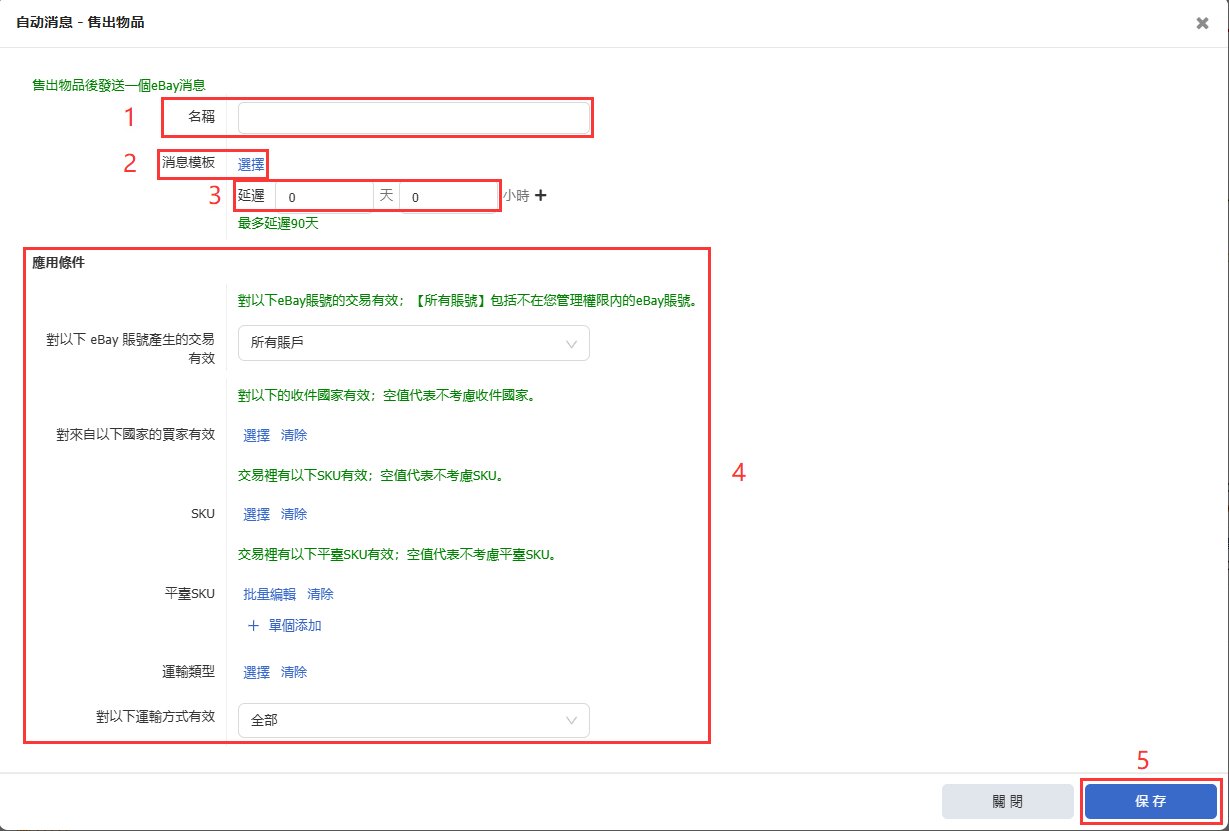Open the 所有賬戶 eBay account dropdown
The image size is (1229, 831).
[413, 343]
